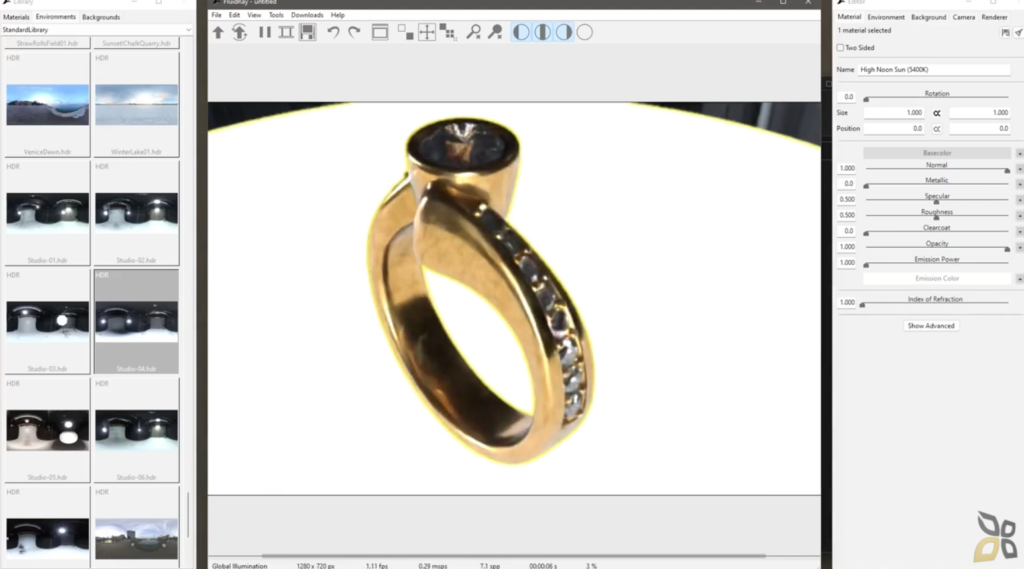Adjust the Opacity slider
The height and width of the screenshot is (569, 1024).
coord(936,249)
